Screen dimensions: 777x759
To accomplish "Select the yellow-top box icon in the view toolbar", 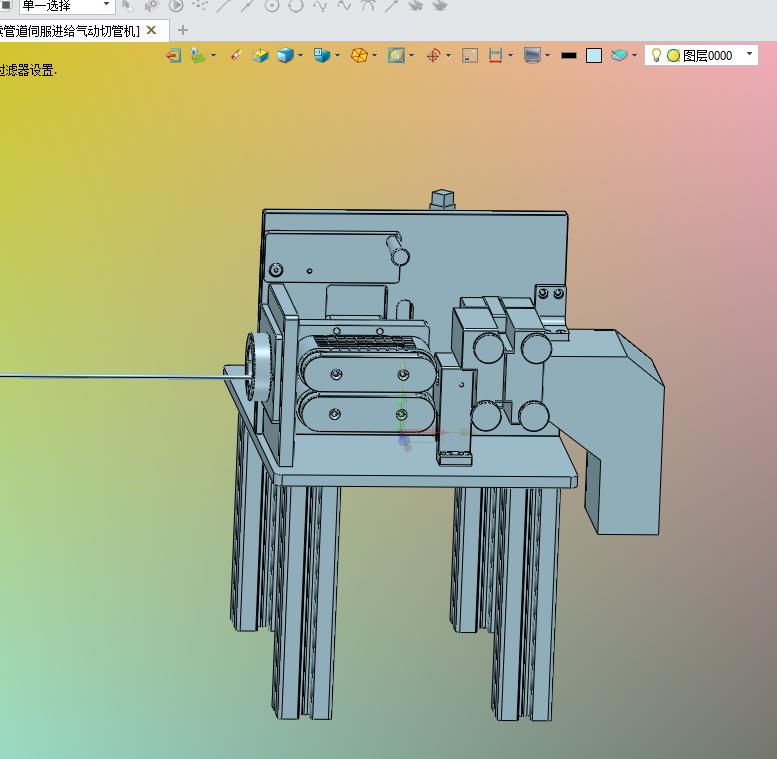I will click(x=260, y=55).
